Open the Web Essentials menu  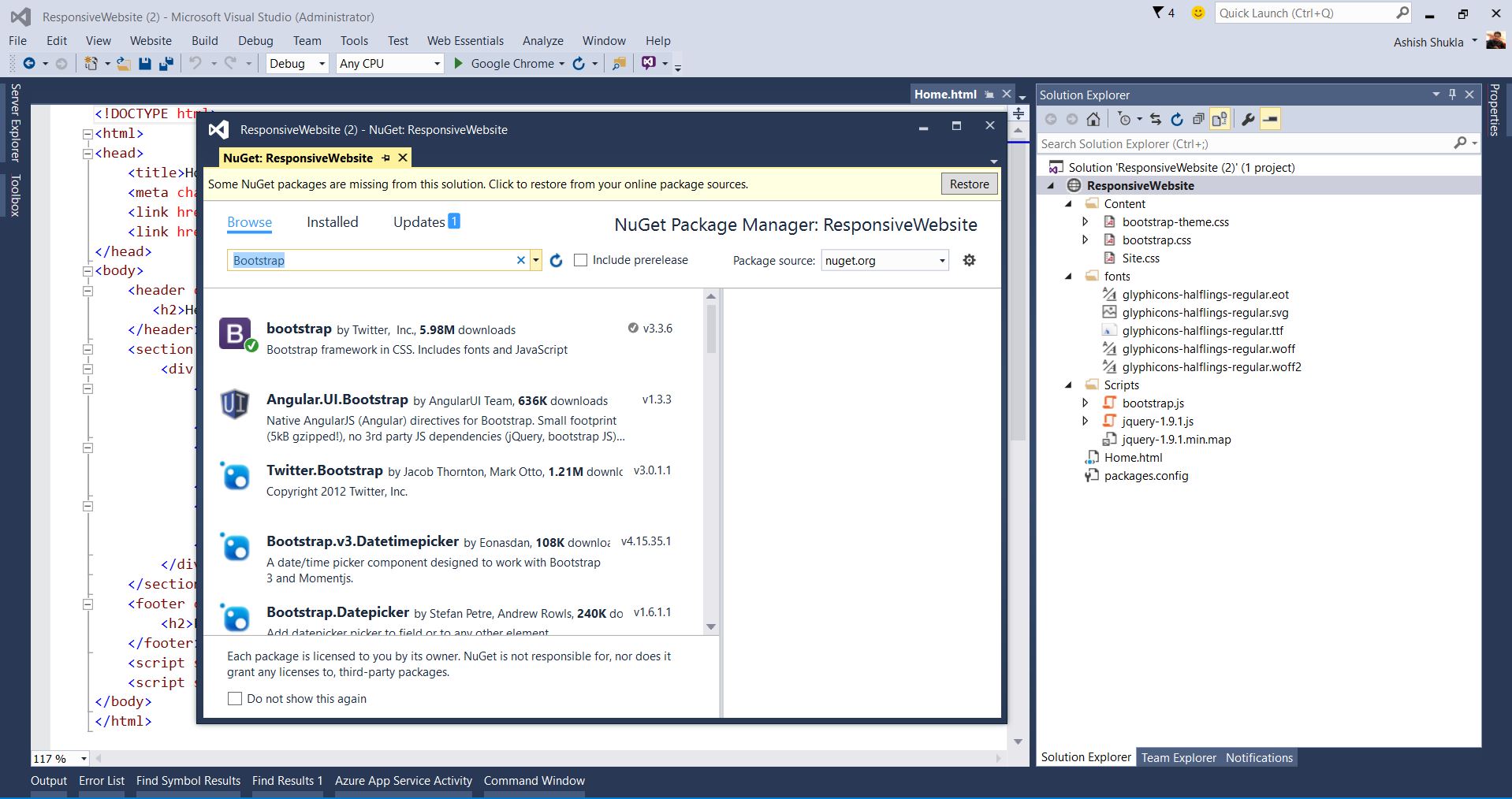pyautogui.click(x=465, y=41)
